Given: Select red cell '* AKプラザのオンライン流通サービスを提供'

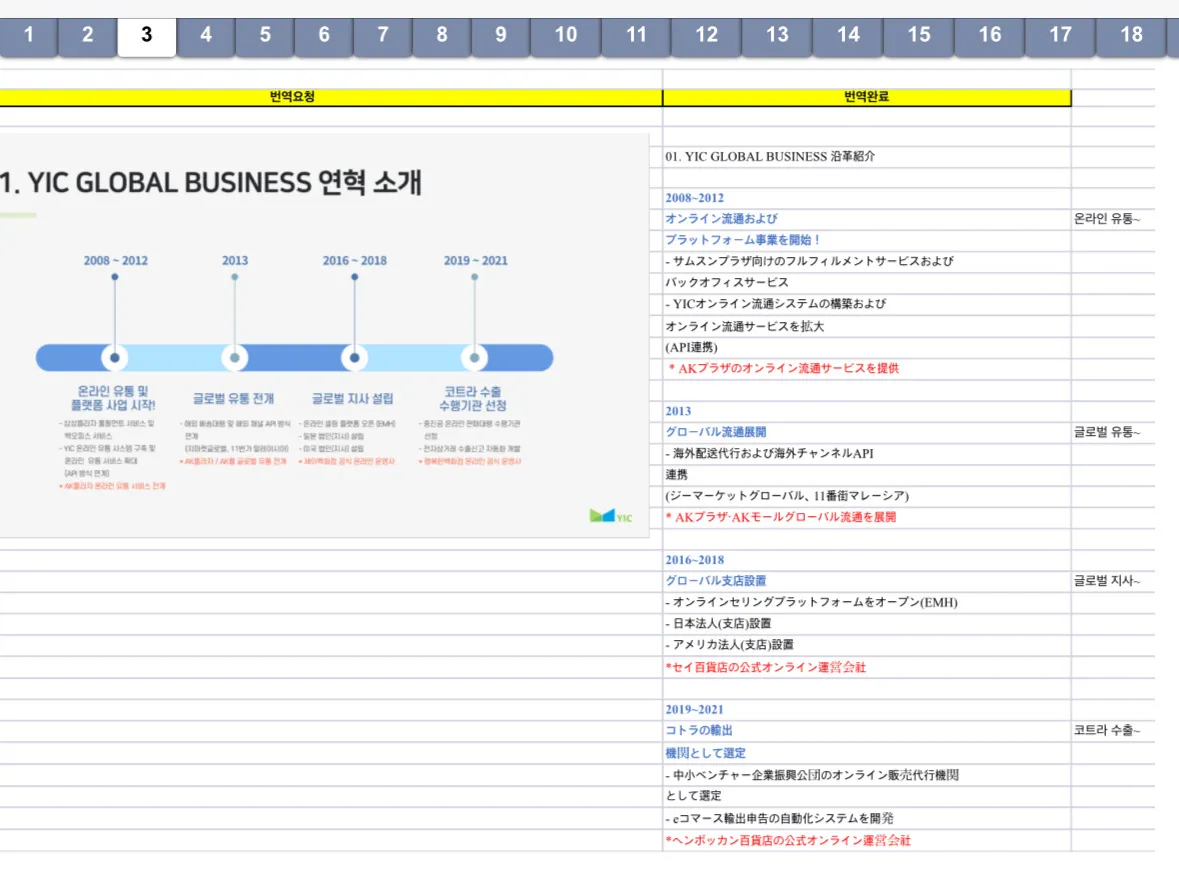Looking at the screenshot, I should [x=867, y=369].
